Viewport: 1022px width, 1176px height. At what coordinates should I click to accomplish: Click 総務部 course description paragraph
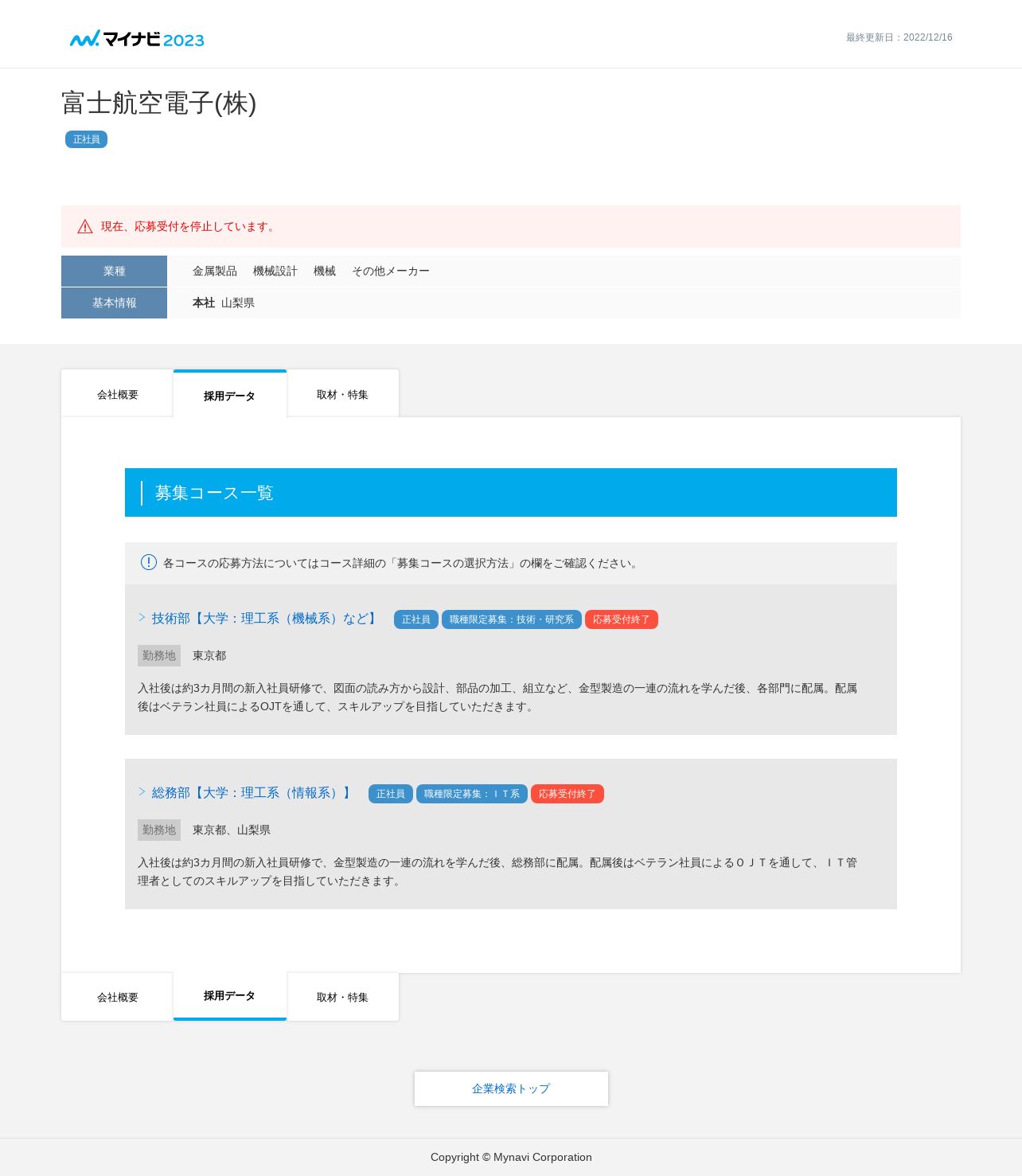pos(497,872)
